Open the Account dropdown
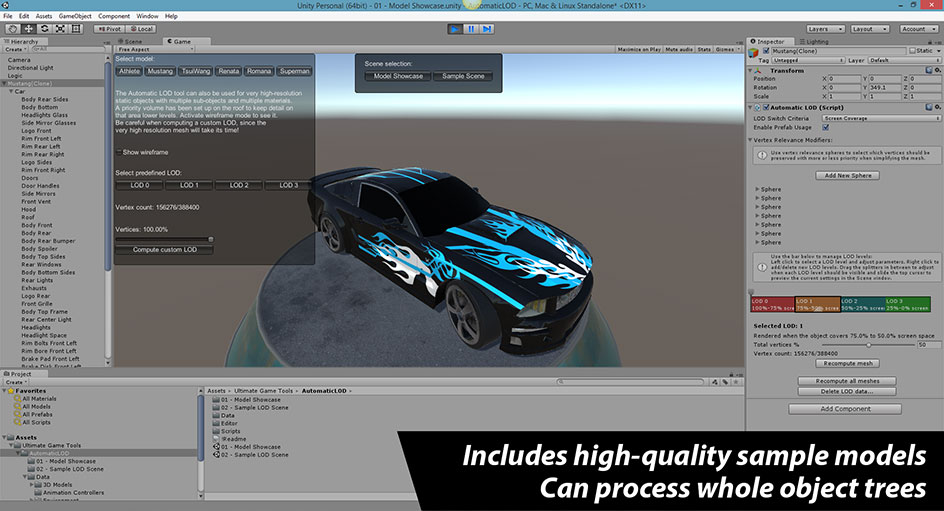 (x=918, y=28)
